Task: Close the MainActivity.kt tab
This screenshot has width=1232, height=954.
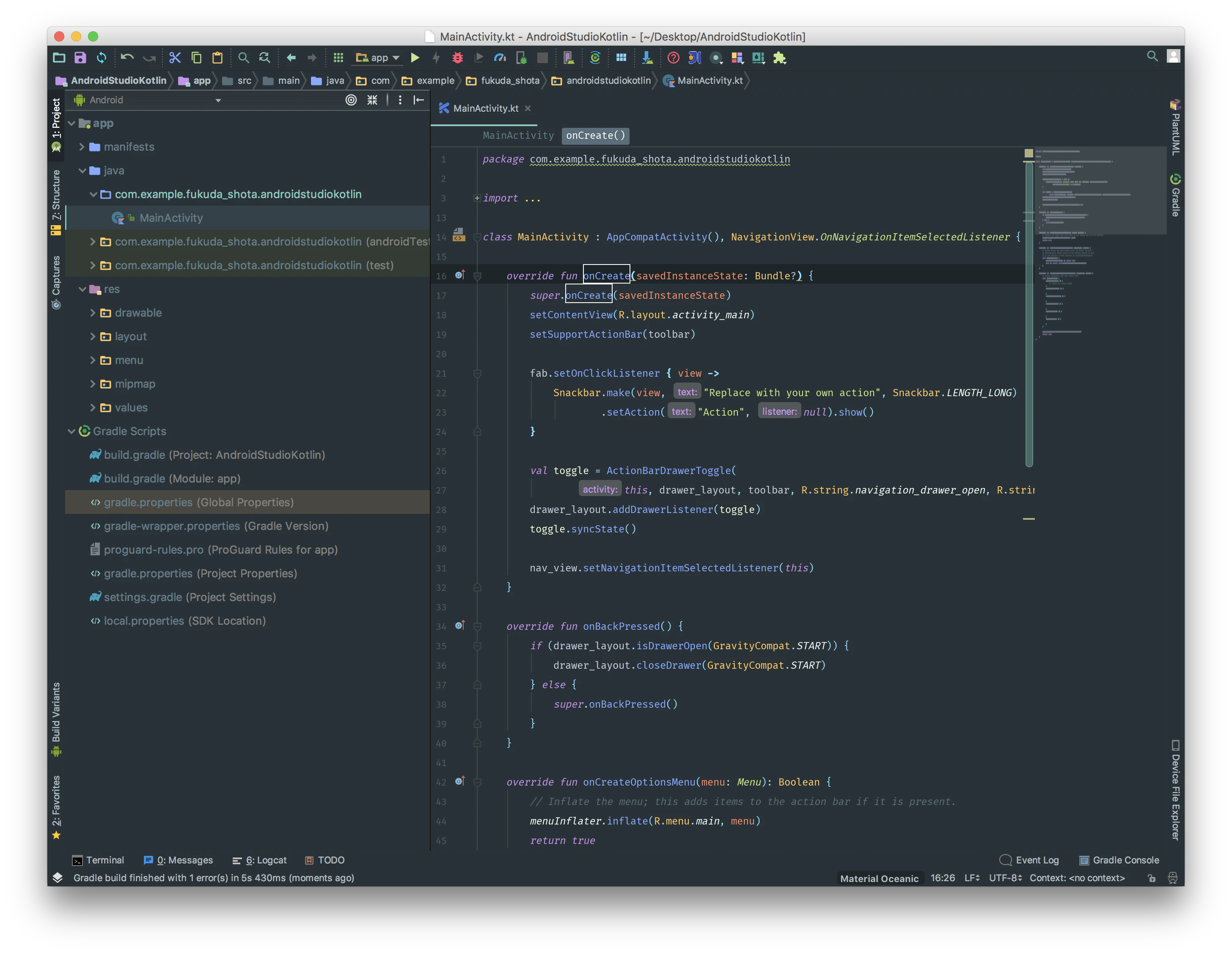Action: point(528,108)
